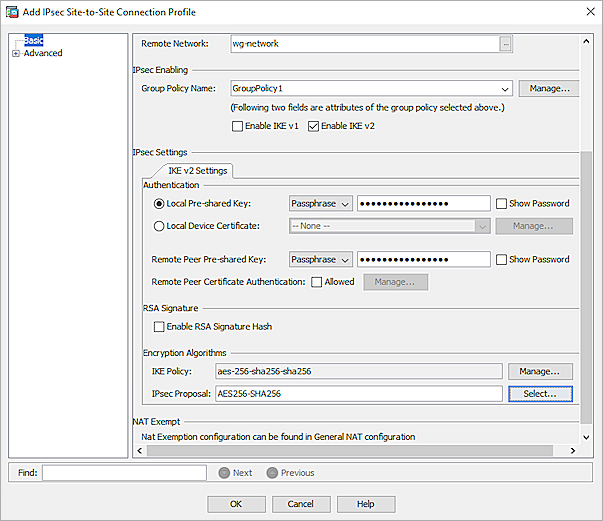Expand the Advanced tree node
This screenshot has height=521, width=603.
(16, 54)
